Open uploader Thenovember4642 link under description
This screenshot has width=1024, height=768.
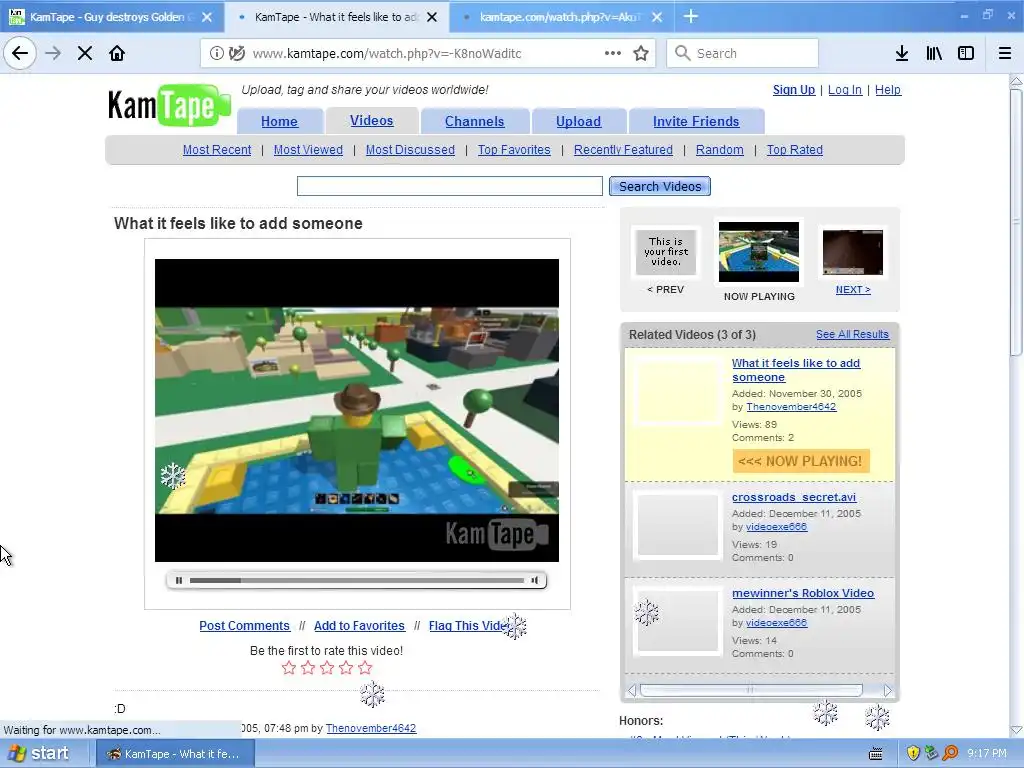[x=371, y=728]
